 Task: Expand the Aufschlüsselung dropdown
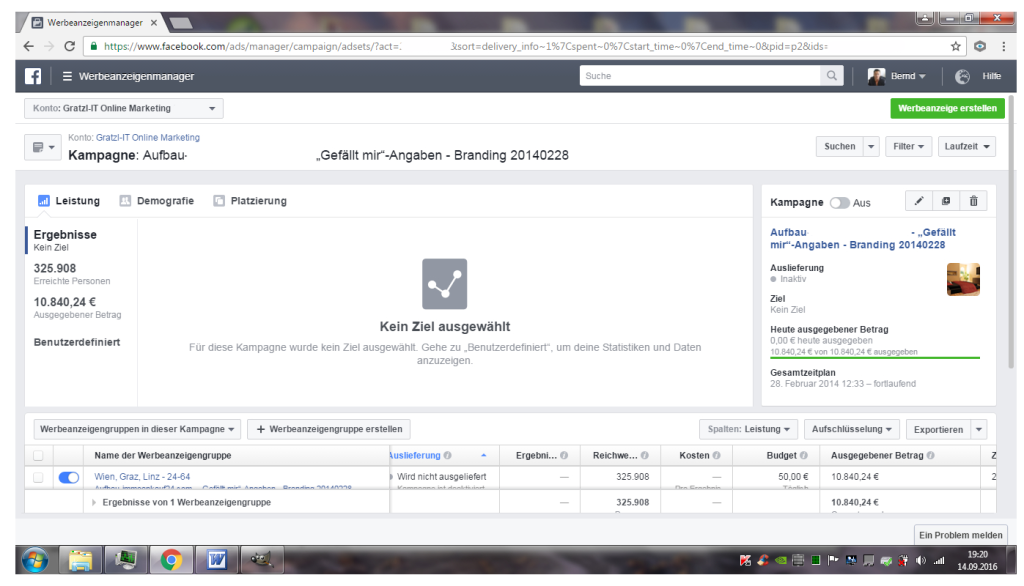click(x=851, y=429)
